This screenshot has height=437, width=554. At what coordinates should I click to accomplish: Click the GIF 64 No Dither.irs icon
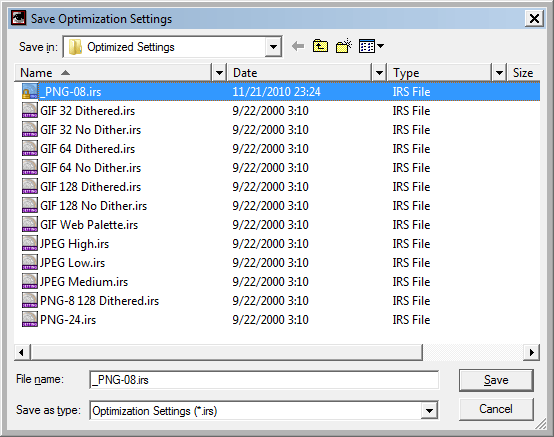coord(29,167)
